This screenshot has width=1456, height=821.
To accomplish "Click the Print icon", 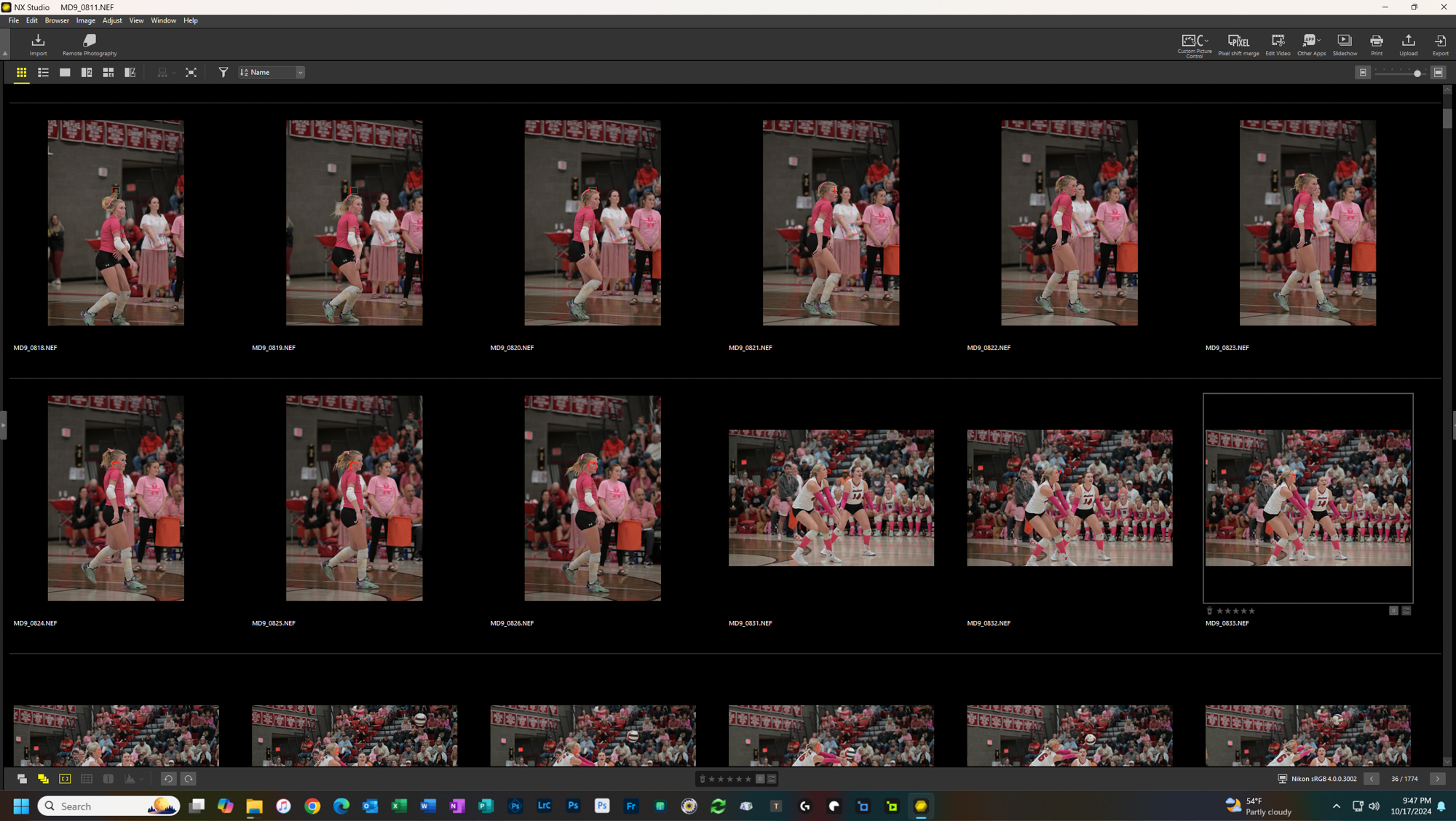I will [x=1377, y=44].
